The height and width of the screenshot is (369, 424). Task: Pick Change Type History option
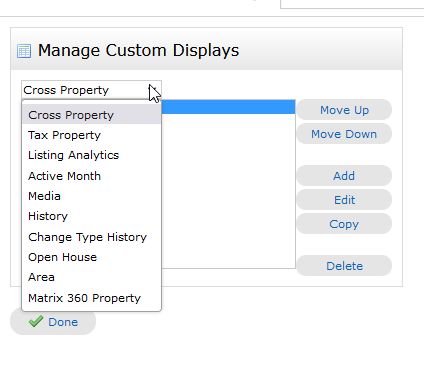click(x=91, y=237)
